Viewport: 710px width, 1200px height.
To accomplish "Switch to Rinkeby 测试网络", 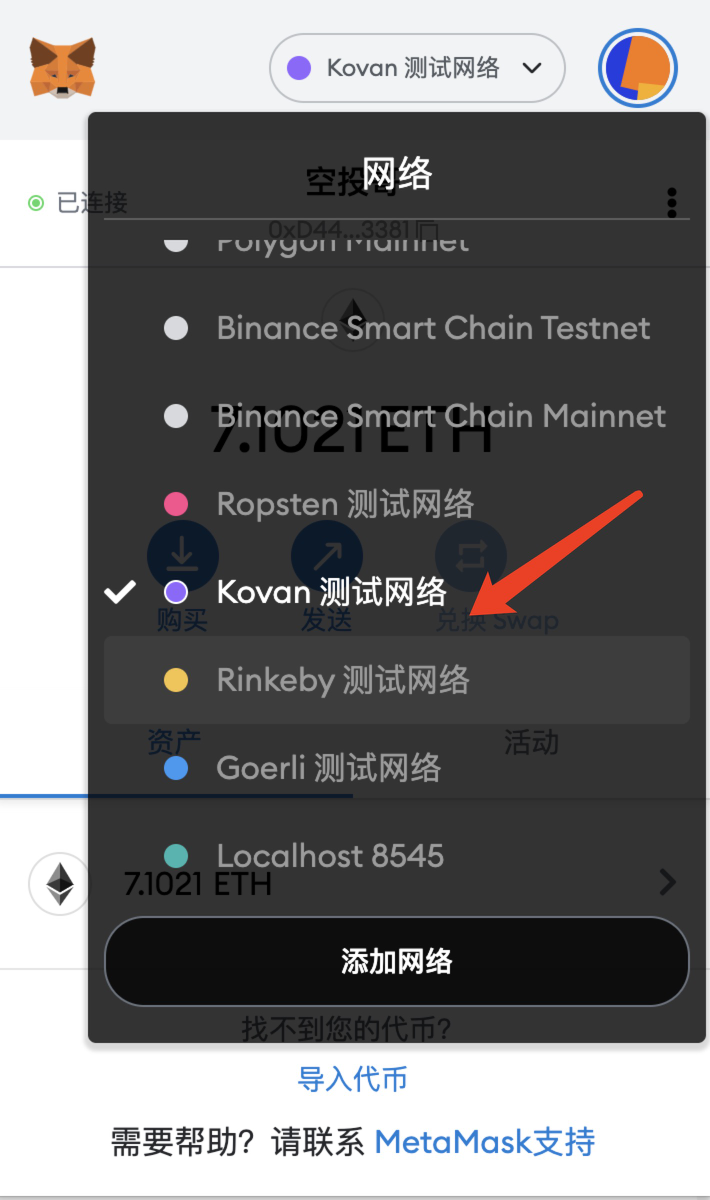I will 342,680.
